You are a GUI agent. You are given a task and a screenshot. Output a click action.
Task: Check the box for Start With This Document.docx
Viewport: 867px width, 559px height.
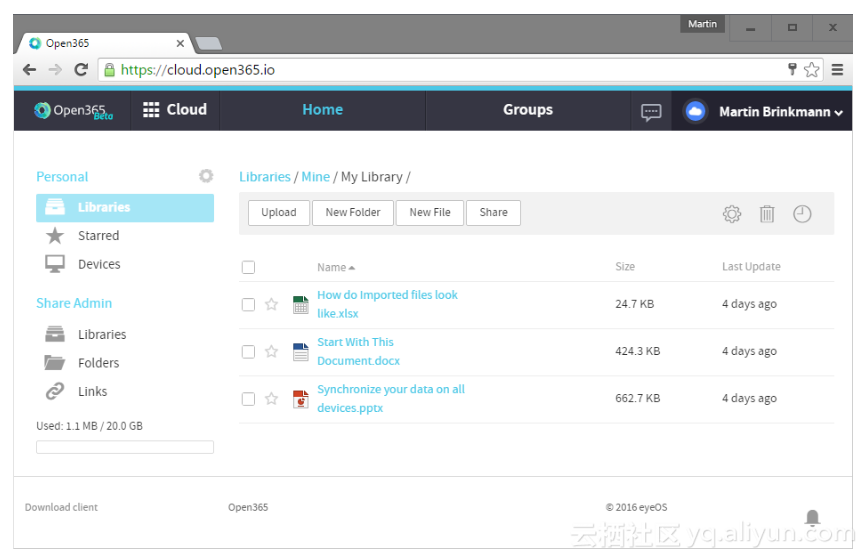coord(248,352)
